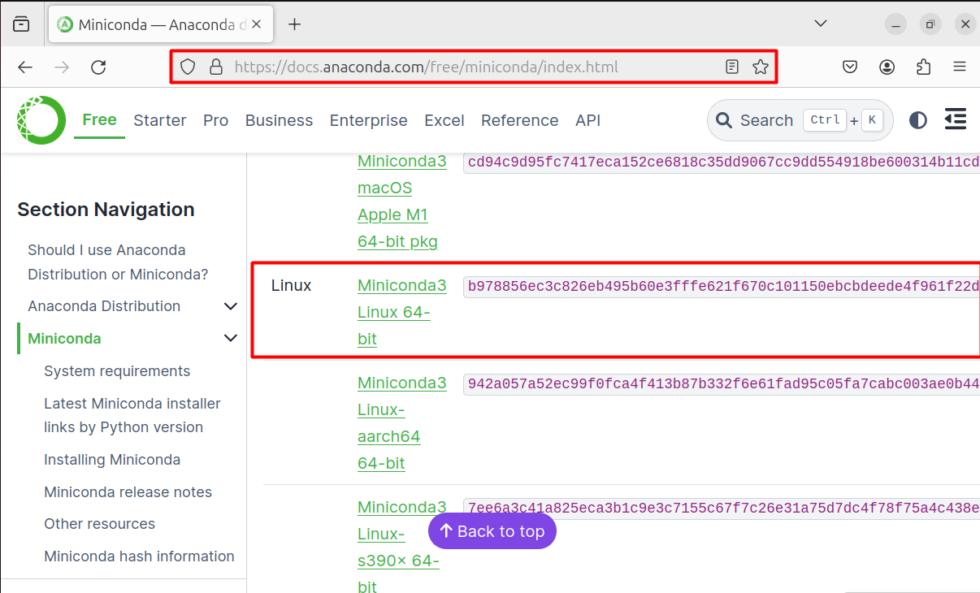Collapse the Miniconda section chevron
980x593 pixels.
pos(231,338)
